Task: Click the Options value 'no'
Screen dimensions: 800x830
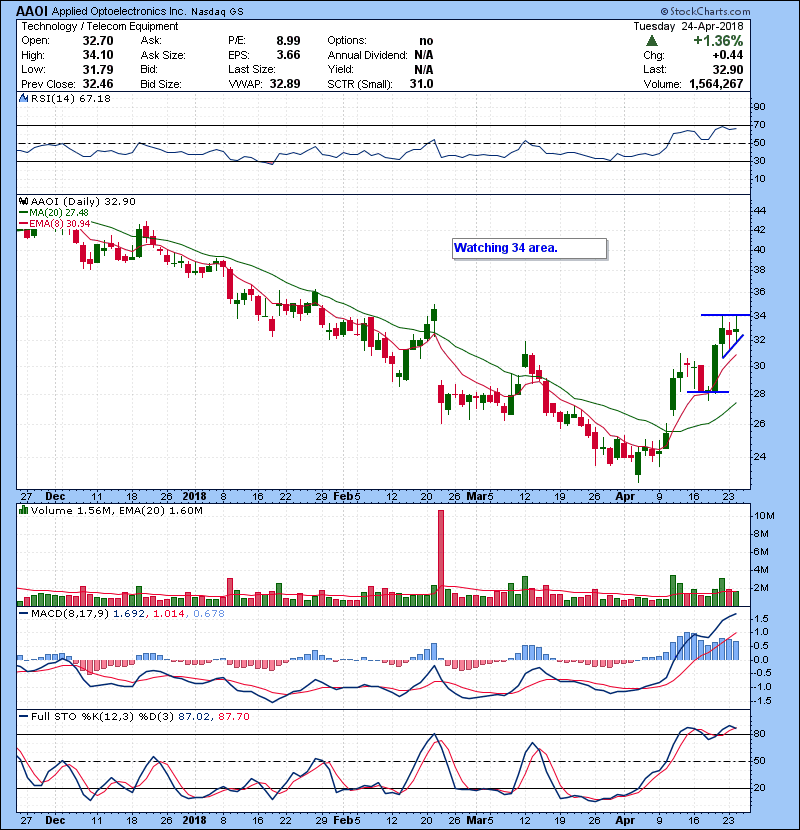Action: coord(426,41)
